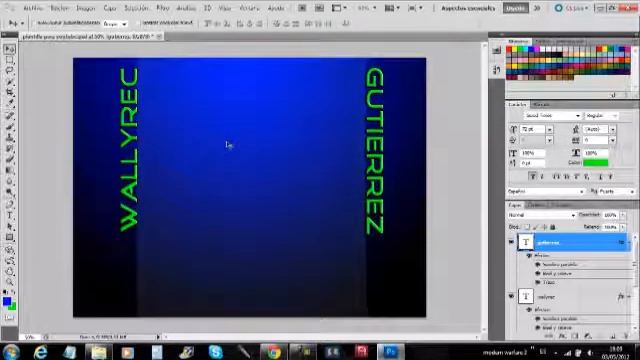Toggle Underline in Character panel
Viewport: 640px width, 360px height.
point(600,176)
